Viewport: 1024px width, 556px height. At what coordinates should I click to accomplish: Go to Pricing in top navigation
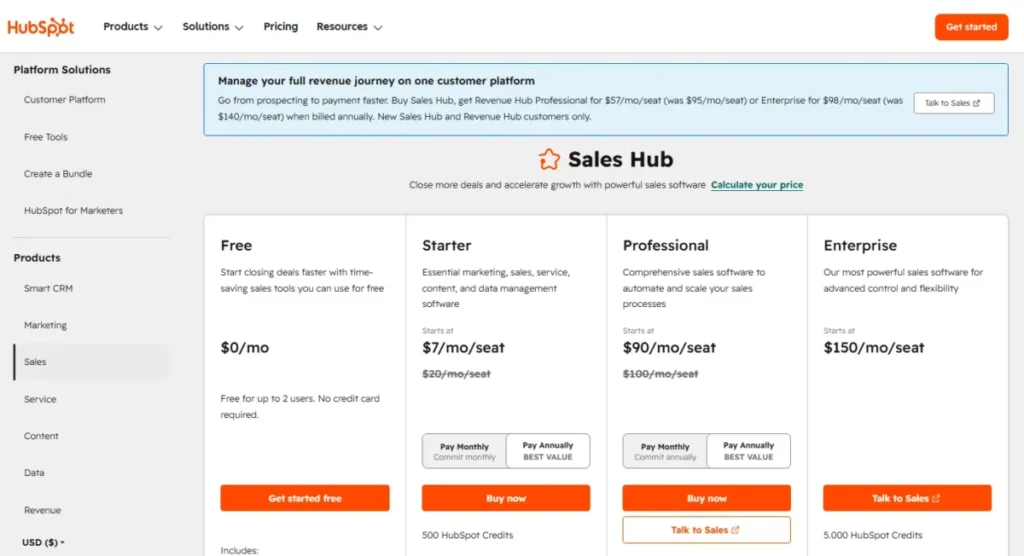(281, 27)
